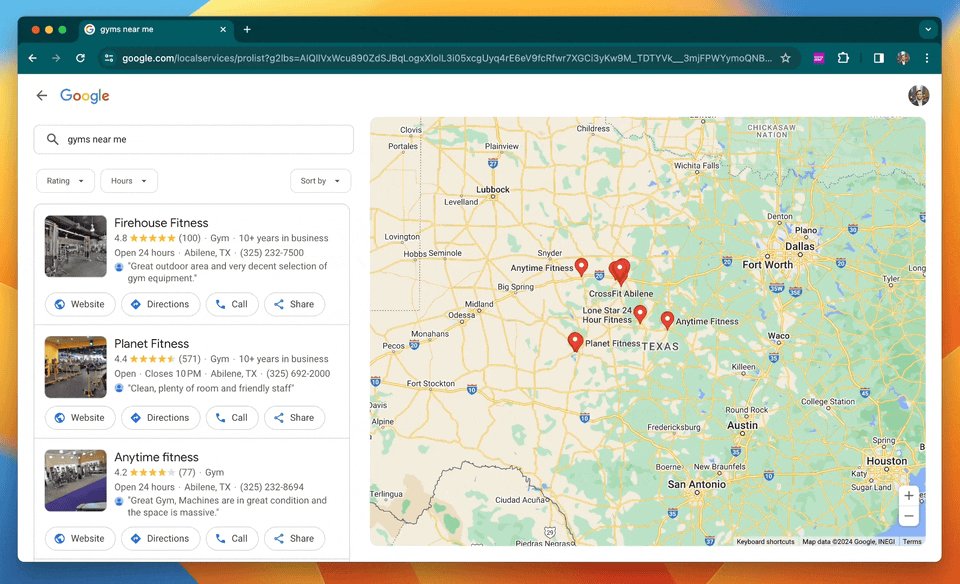Screen dimensions: 960x584
Task: Click phone number (325) 692-2000
Action: (x=298, y=373)
